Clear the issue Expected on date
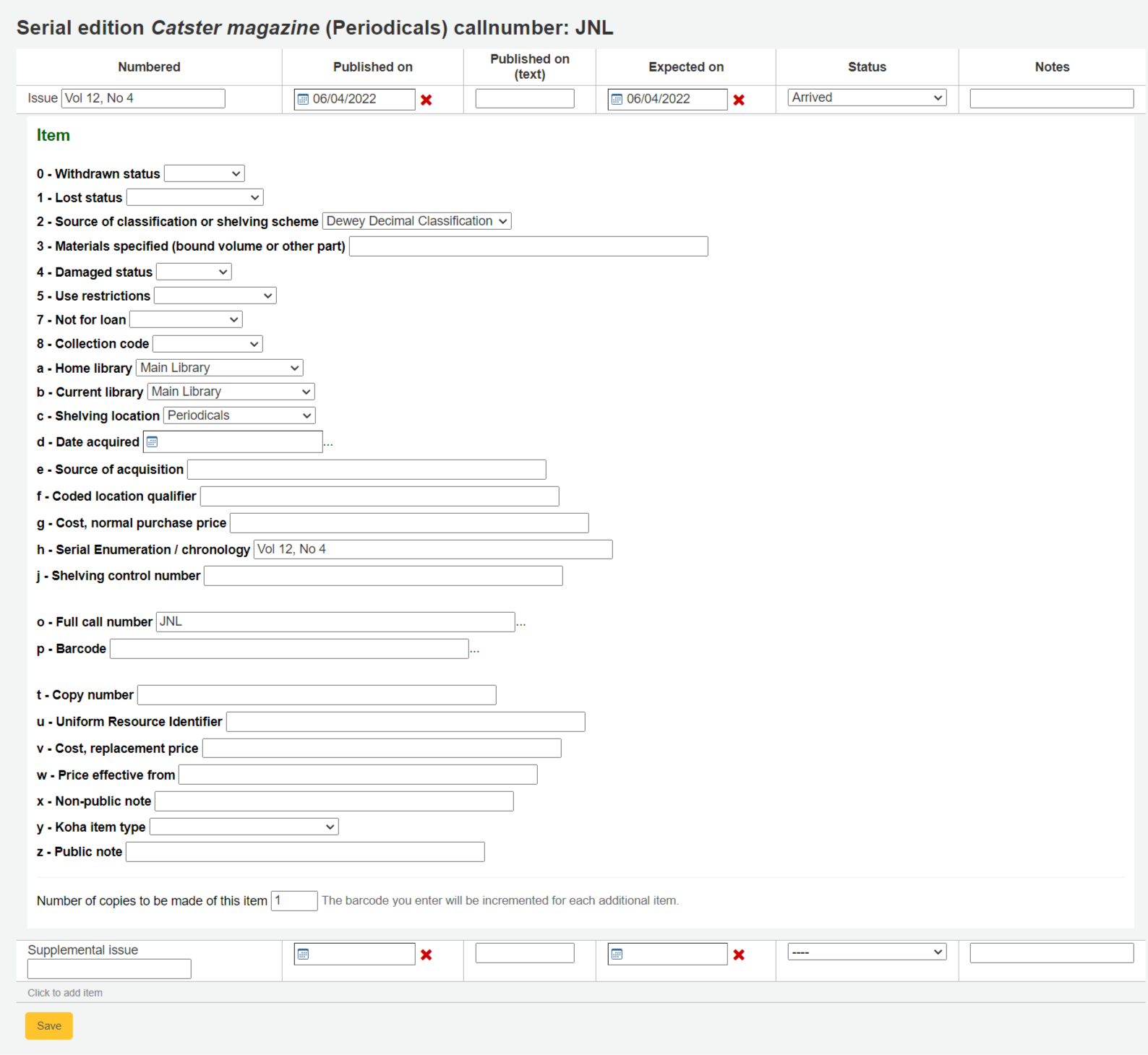The image size is (1148, 1055). point(739,100)
